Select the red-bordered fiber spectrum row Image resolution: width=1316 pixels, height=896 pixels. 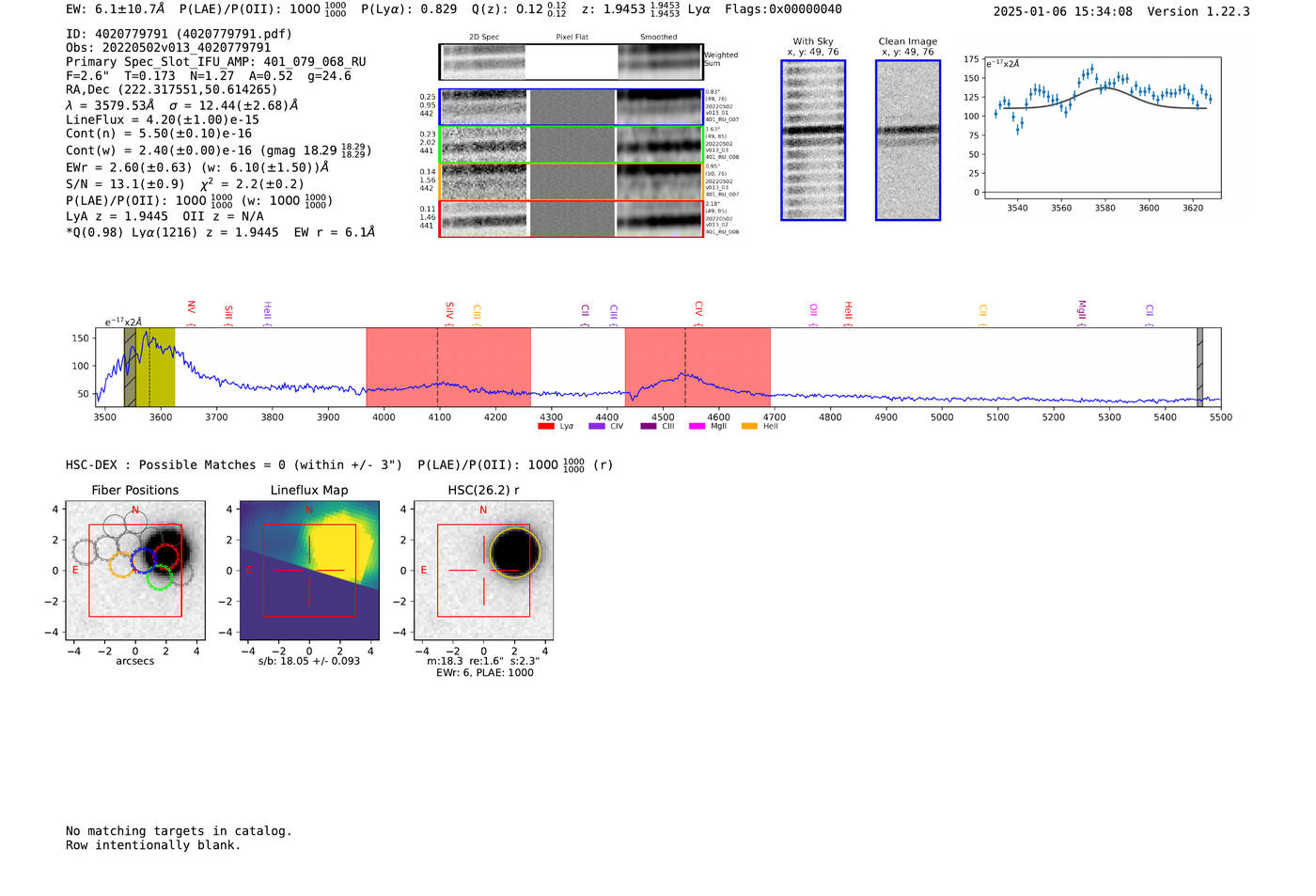(x=571, y=219)
